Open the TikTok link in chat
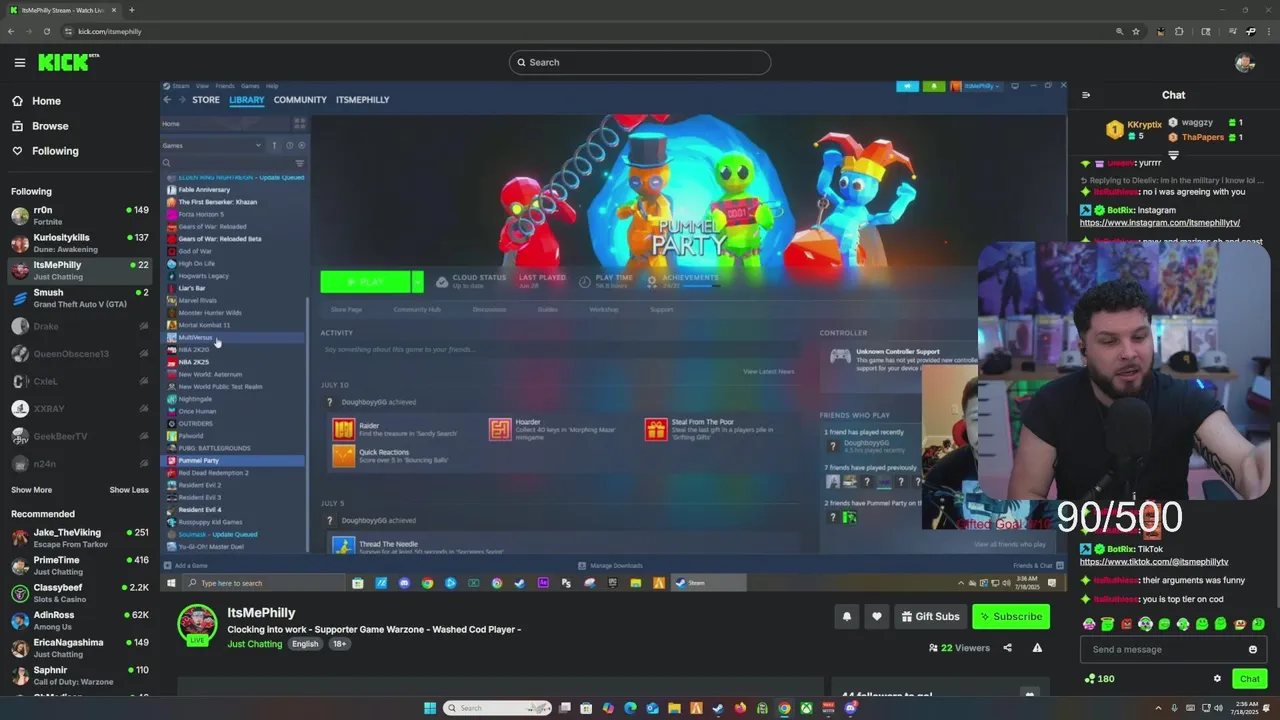Screen dimensions: 1280x720 pos(1153,562)
